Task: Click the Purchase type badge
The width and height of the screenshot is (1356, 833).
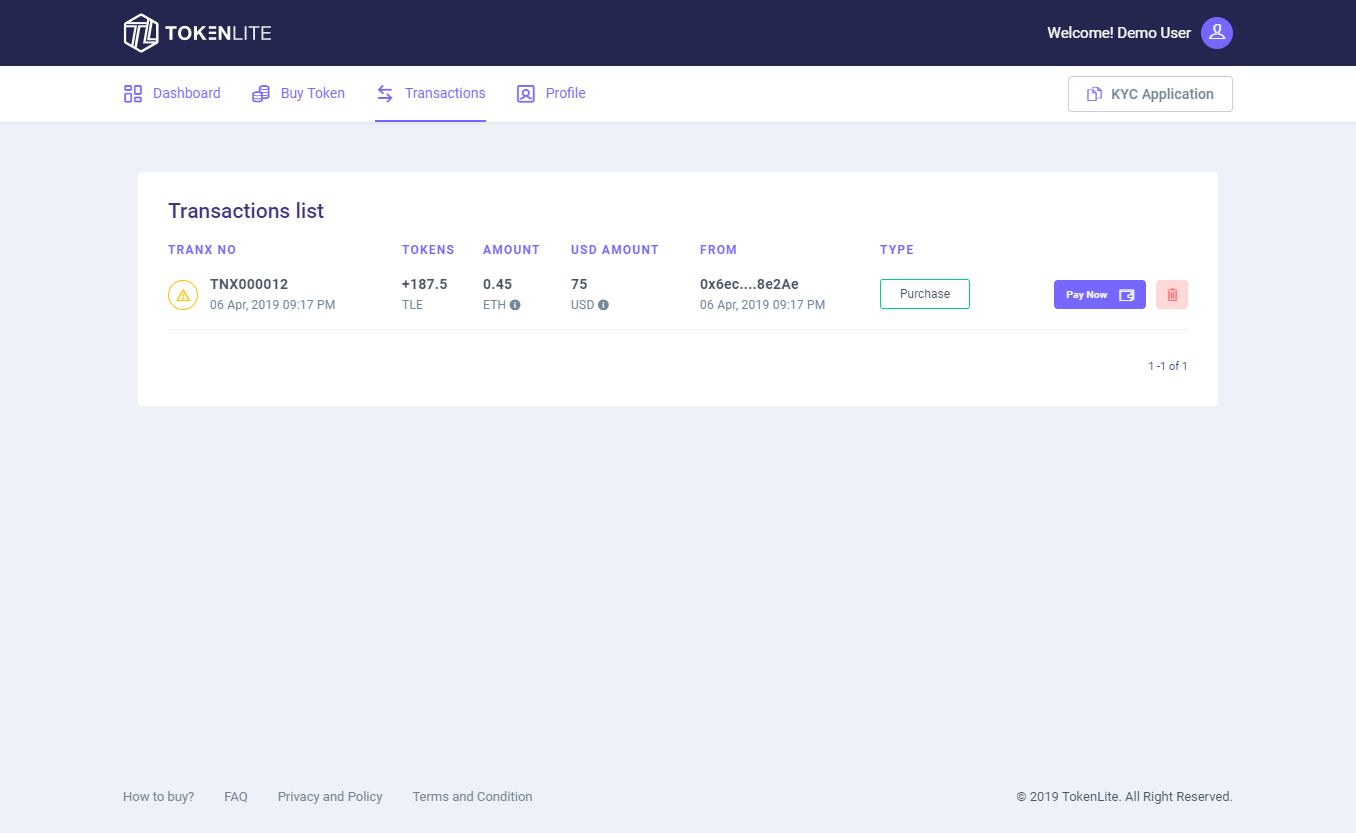Action: 924,294
